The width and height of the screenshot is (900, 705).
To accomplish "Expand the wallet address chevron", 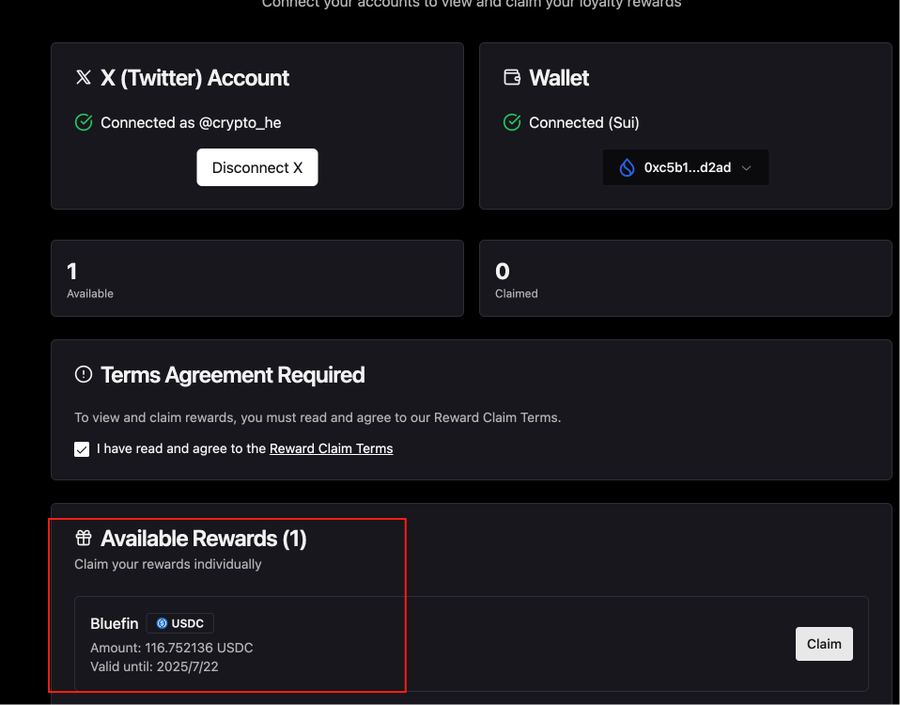I will click(746, 168).
